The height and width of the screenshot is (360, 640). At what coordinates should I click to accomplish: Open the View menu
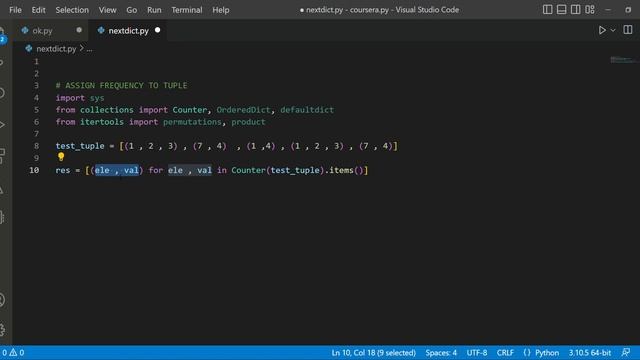[x=107, y=10]
